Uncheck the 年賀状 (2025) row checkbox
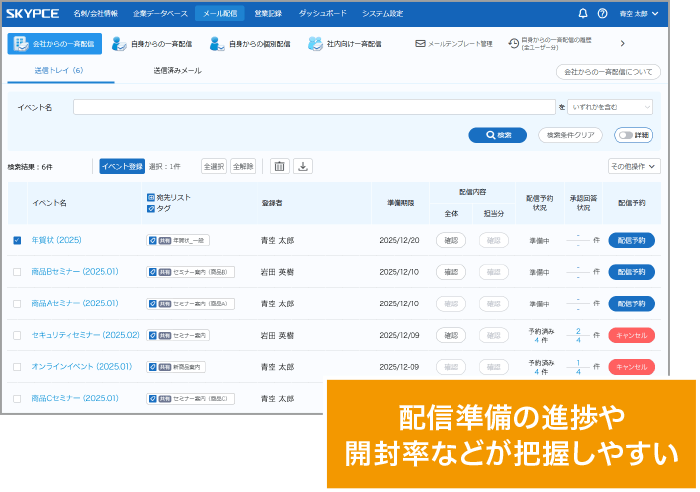700x492 pixels. 17,240
